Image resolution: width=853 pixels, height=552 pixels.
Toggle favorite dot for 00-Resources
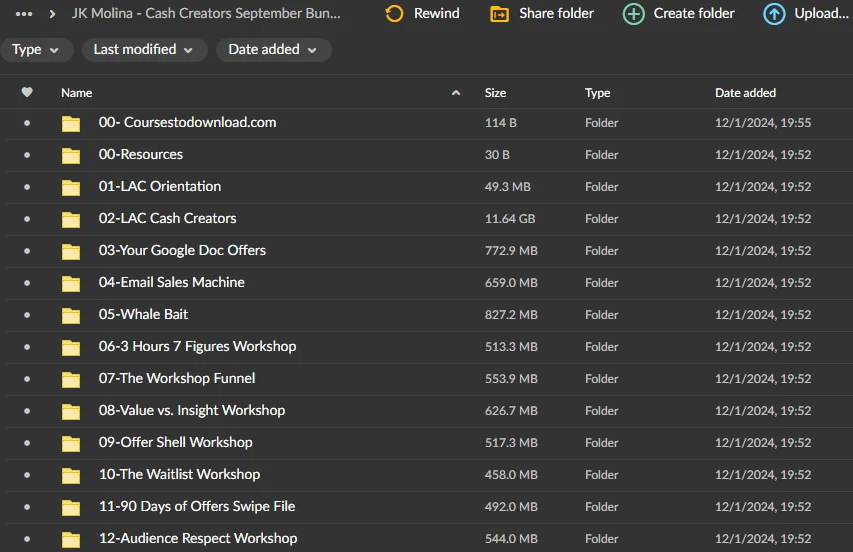point(27,155)
